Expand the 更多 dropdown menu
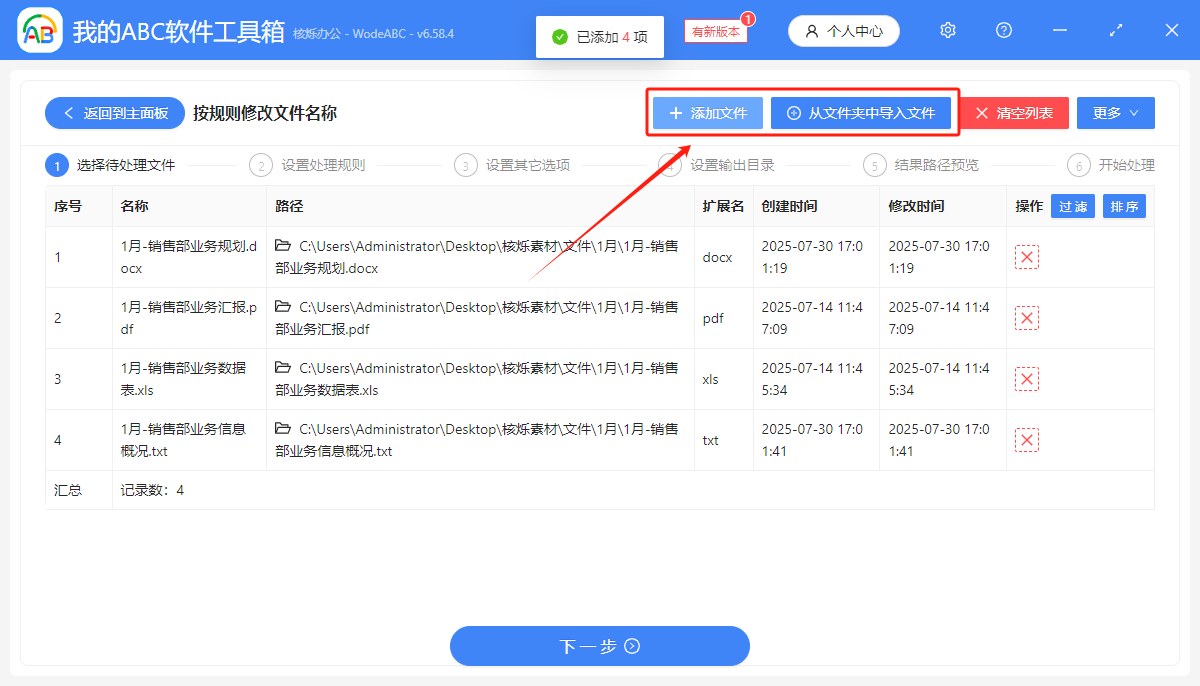The height and width of the screenshot is (686, 1200). pos(1115,112)
